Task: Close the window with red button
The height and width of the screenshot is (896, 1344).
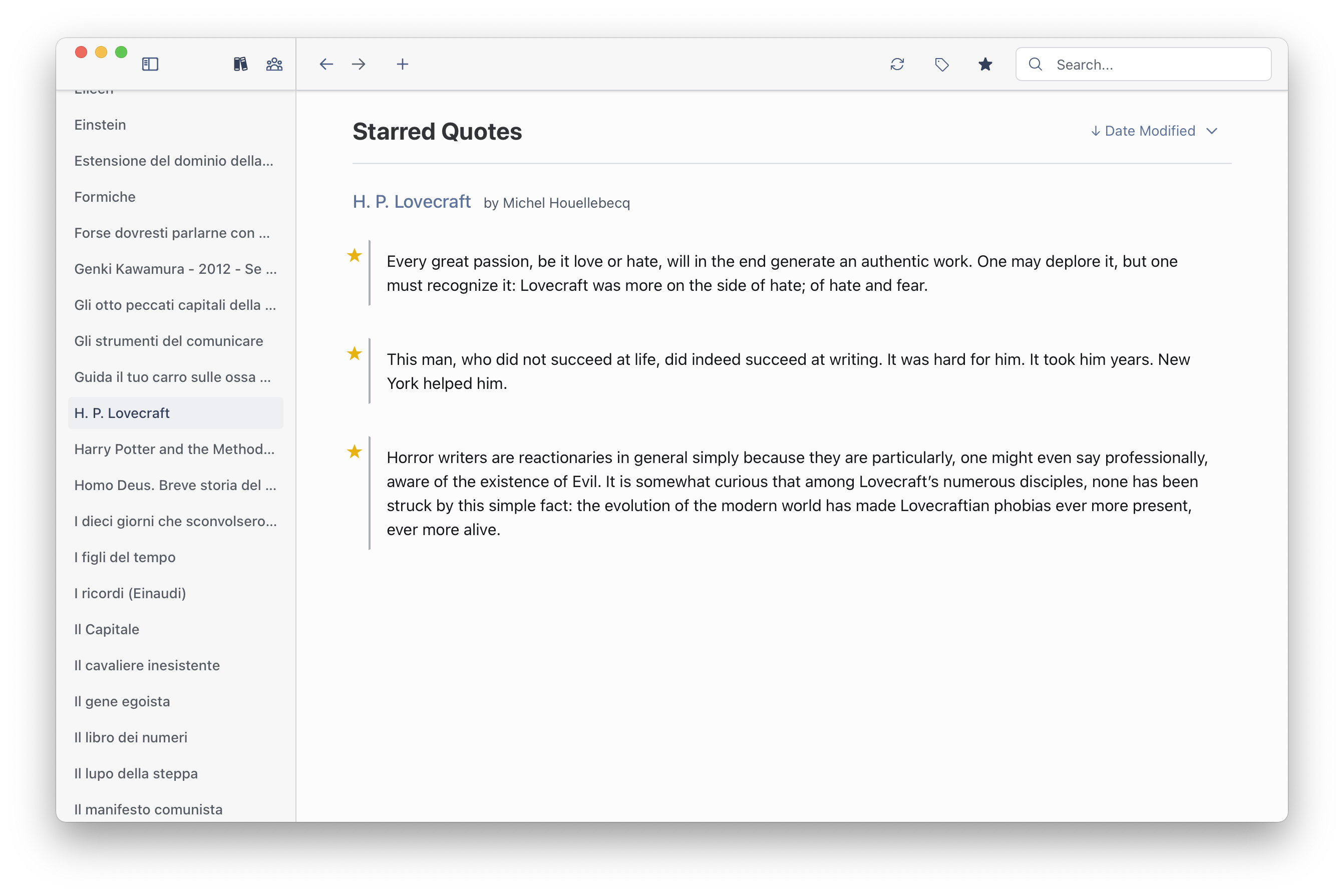Action: point(81,52)
